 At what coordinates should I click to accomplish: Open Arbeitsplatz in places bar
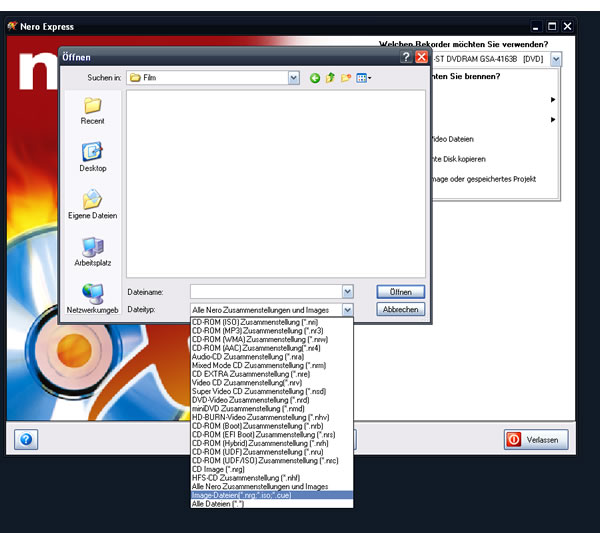point(93,252)
